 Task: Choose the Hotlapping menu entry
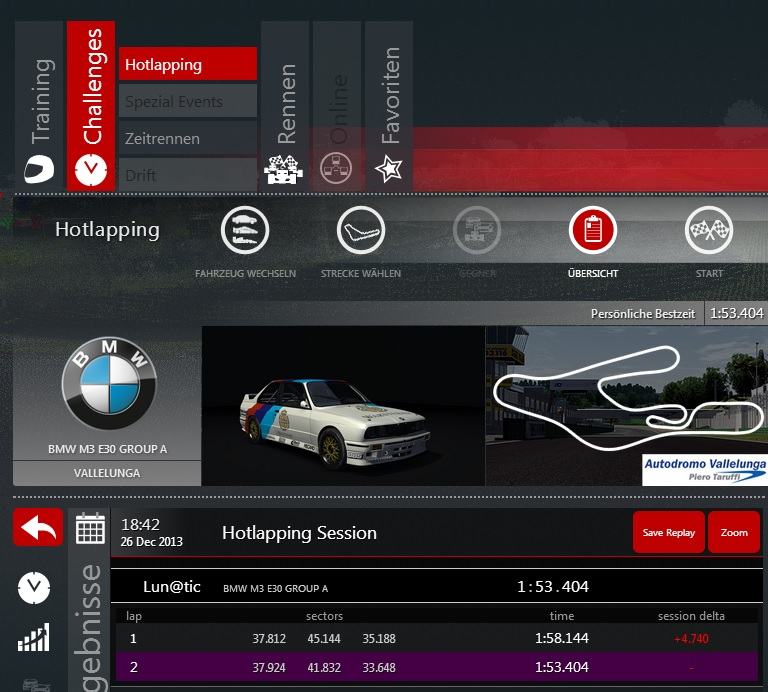(188, 64)
